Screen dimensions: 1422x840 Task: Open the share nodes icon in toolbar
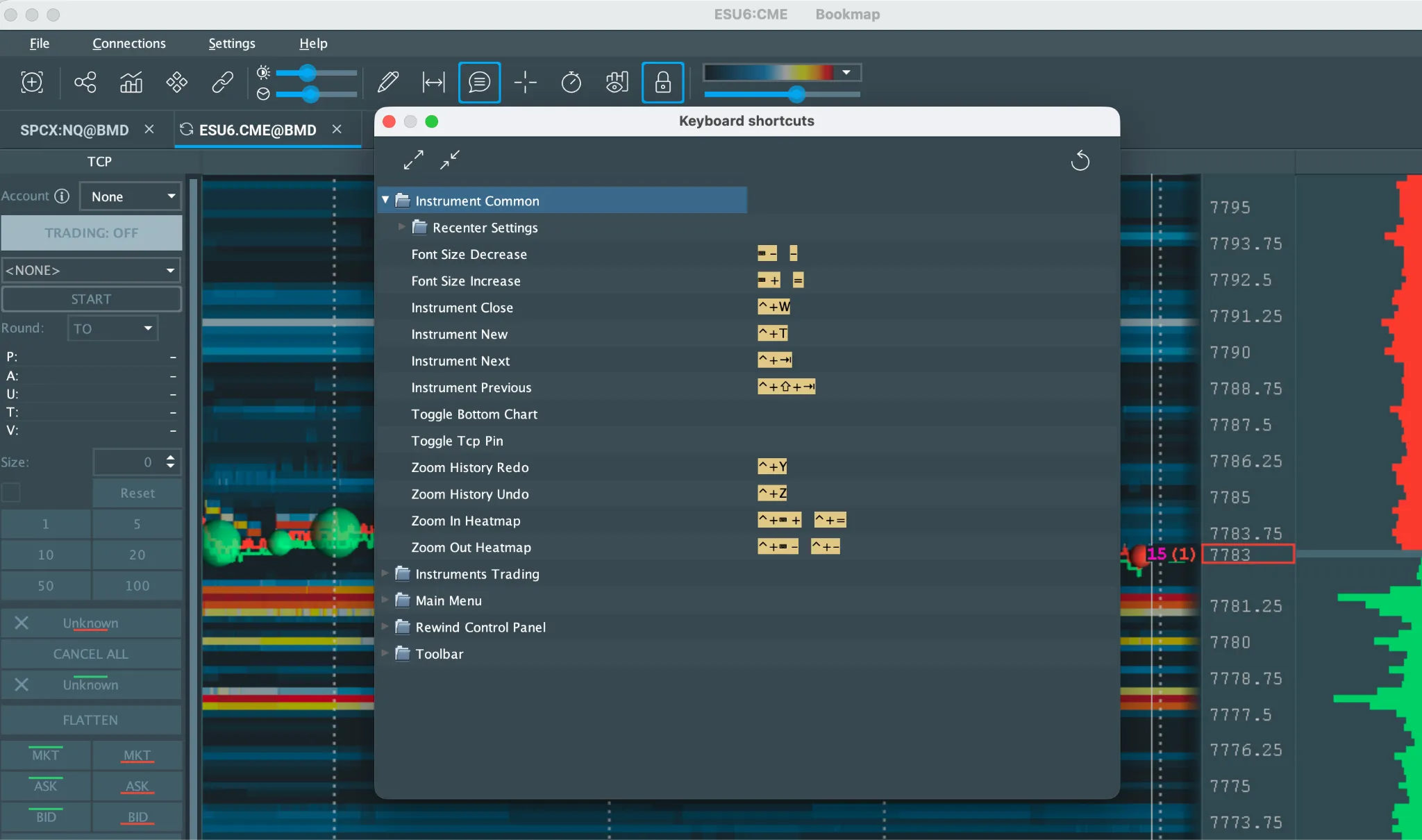85,82
